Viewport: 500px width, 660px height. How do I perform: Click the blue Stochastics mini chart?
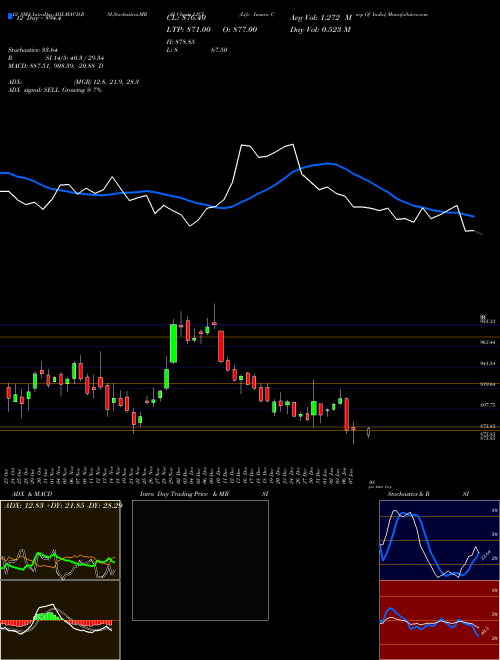coord(440,540)
